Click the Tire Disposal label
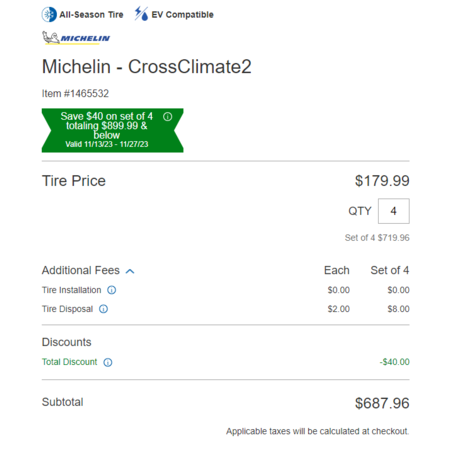Viewport: 450px width, 450px height. tap(67, 309)
